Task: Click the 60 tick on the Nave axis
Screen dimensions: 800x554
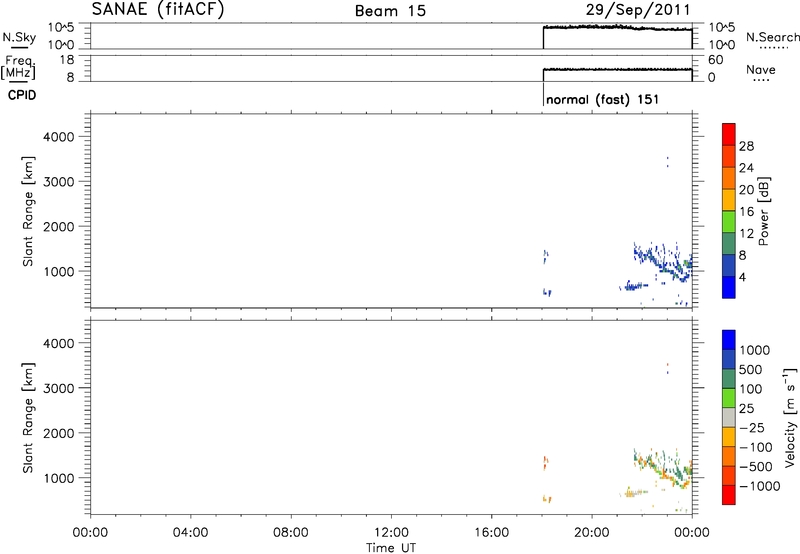Action: click(x=716, y=60)
